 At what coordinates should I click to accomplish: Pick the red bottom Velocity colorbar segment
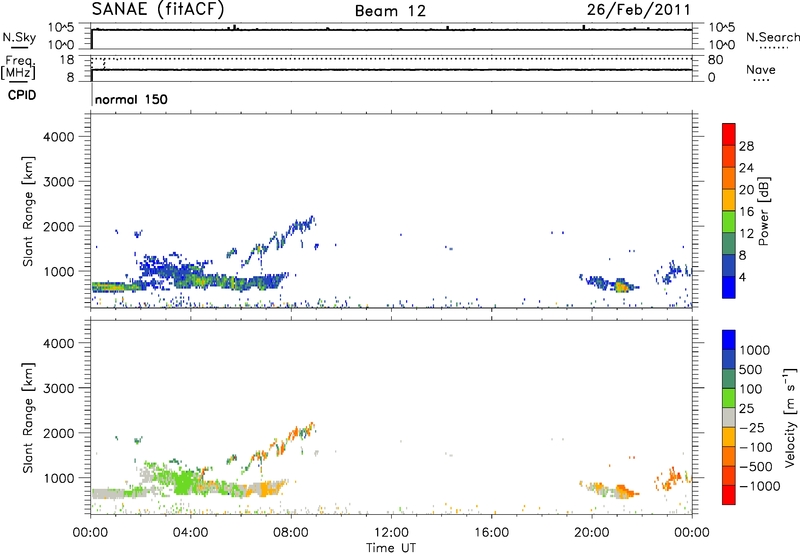729,495
